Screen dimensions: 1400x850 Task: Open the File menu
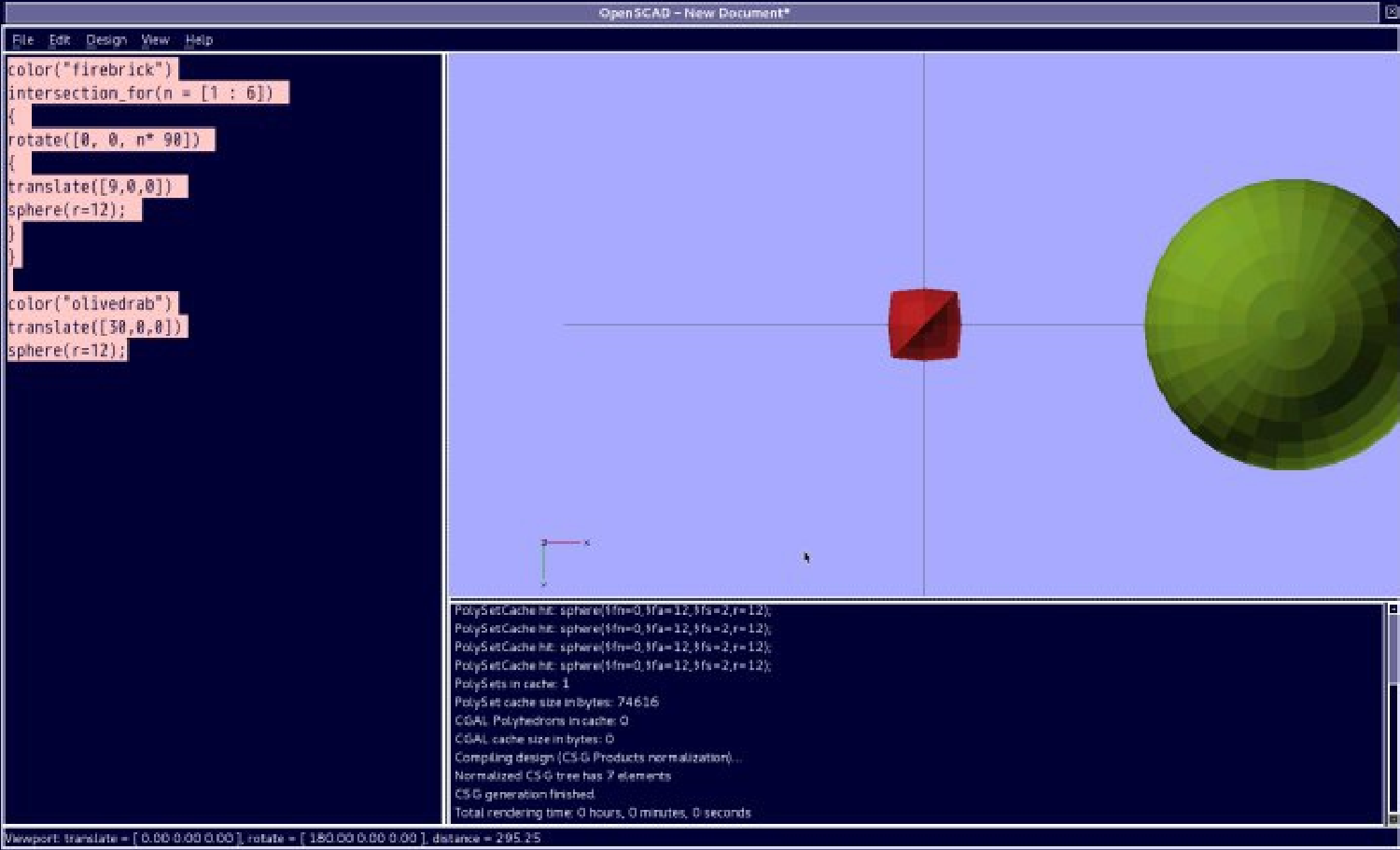click(22, 40)
